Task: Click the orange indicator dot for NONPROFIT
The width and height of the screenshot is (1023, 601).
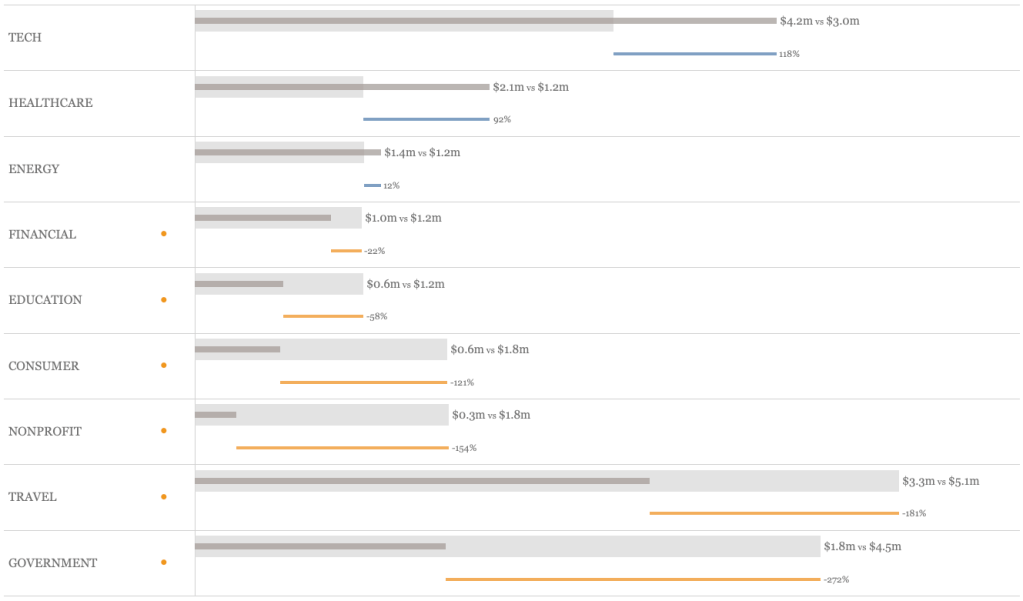Action: (164, 431)
